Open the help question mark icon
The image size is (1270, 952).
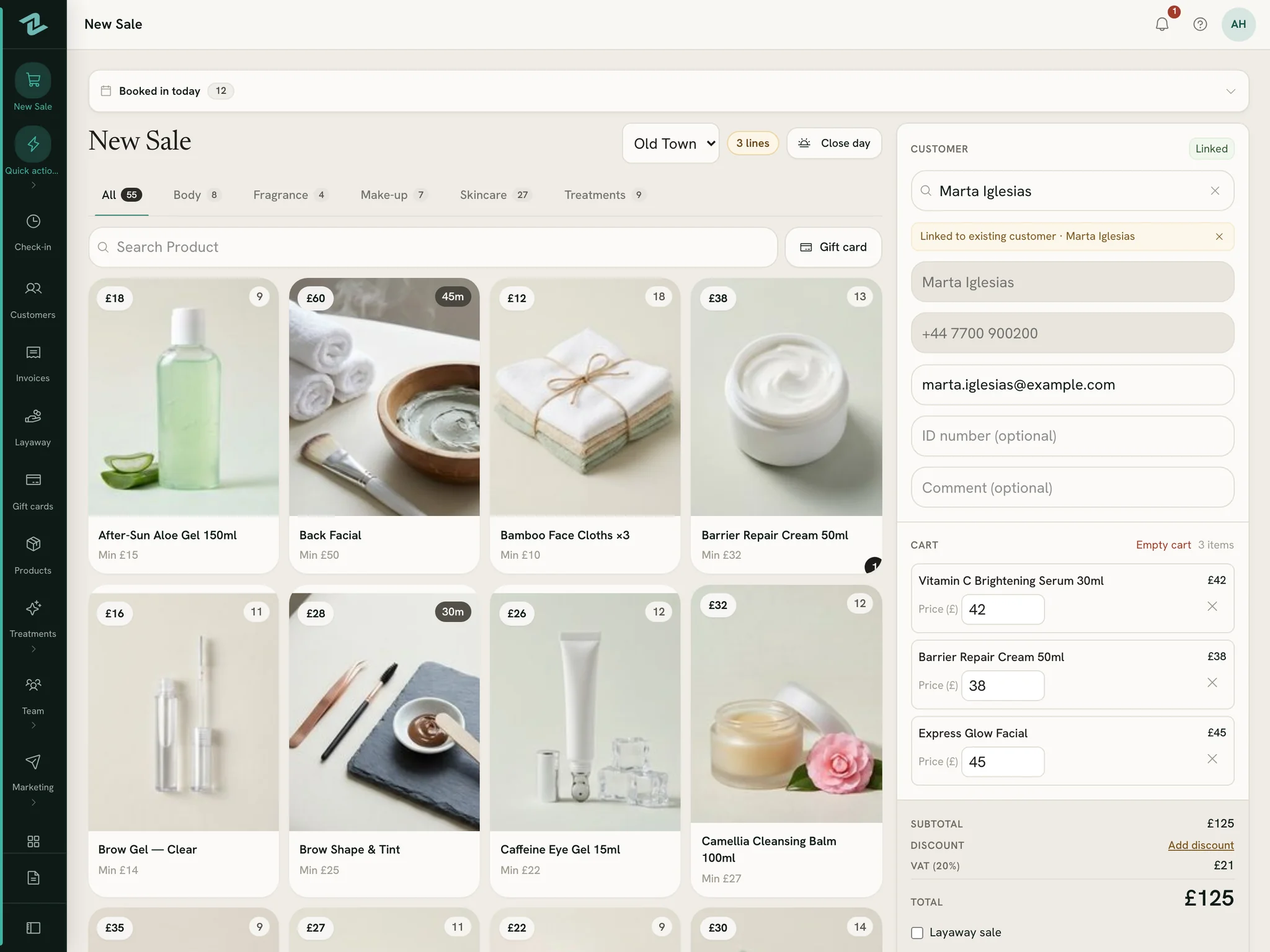click(1200, 24)
